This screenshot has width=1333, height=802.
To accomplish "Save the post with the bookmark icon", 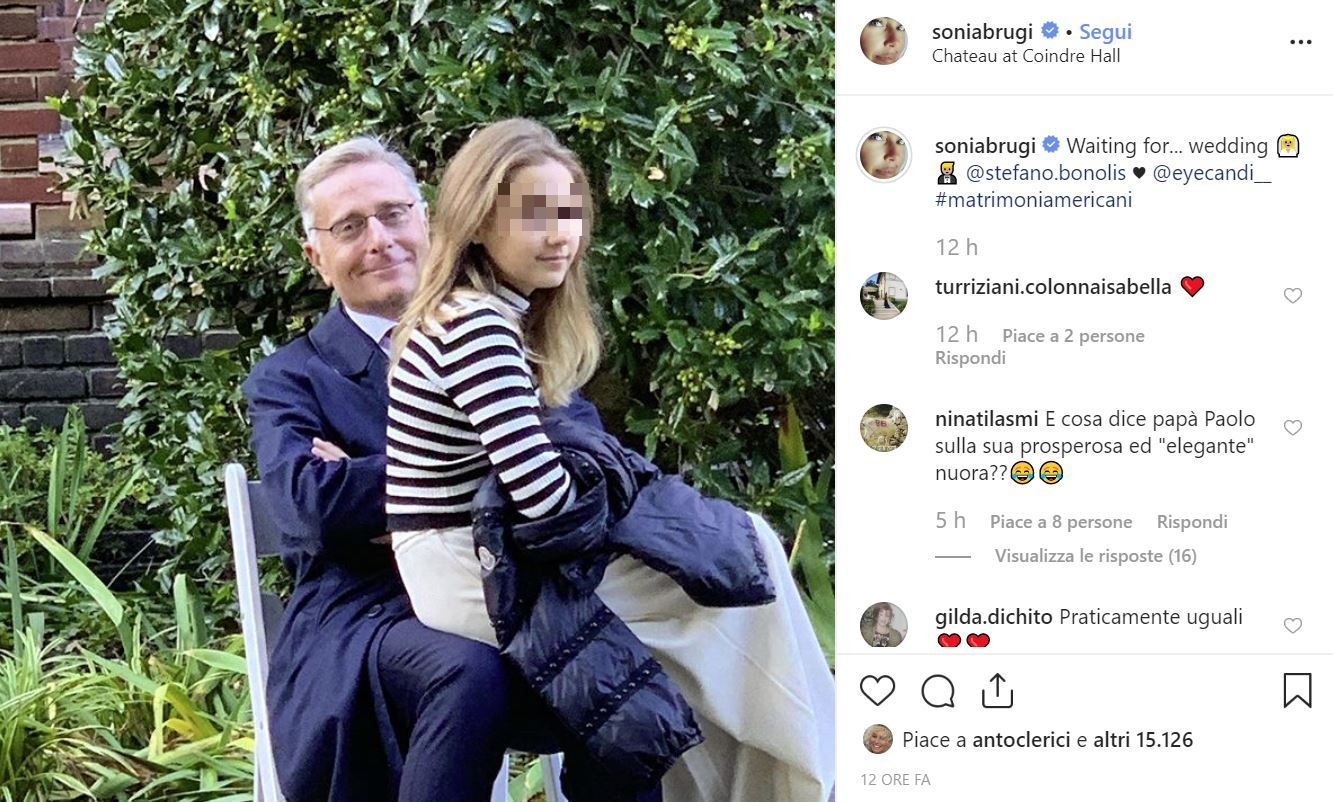I will pyautogui.click(x=1296, y=691).
